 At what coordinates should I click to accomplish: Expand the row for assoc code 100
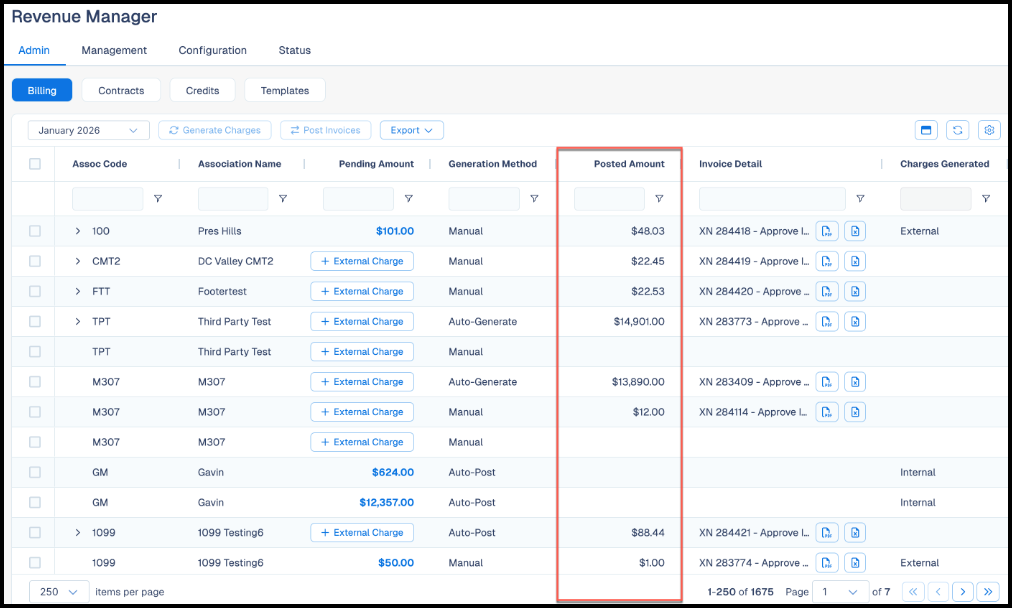[77, 231]
